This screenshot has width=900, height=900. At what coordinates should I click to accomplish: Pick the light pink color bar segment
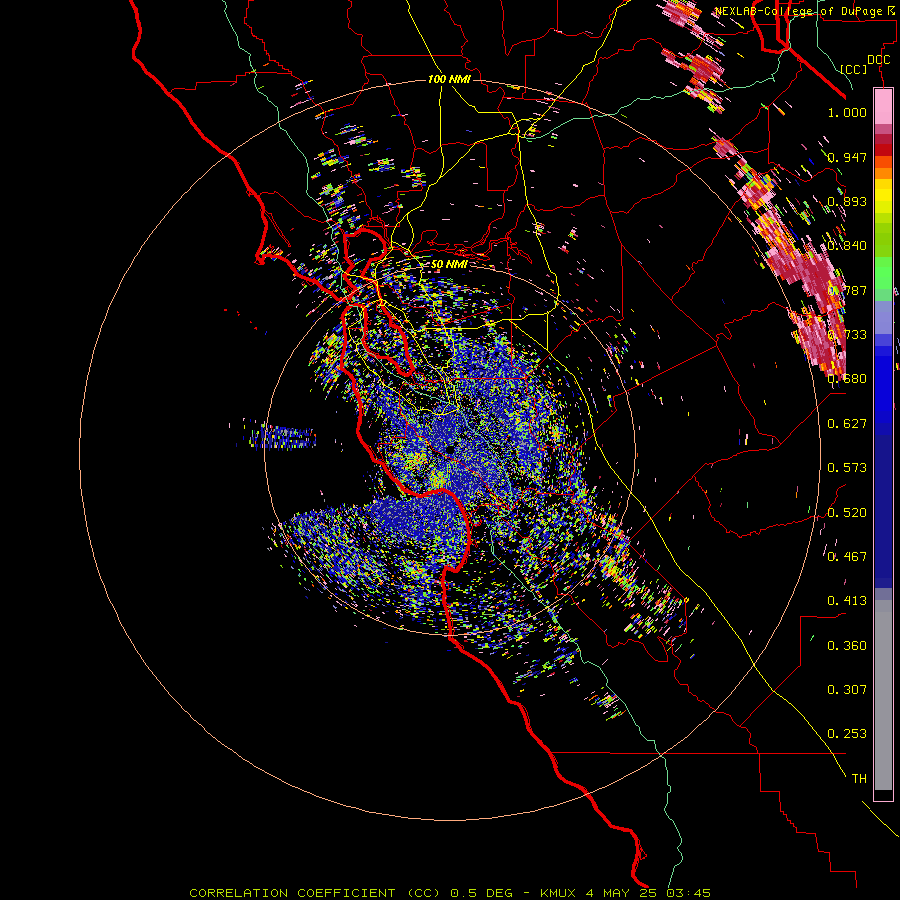coord(883,106)
